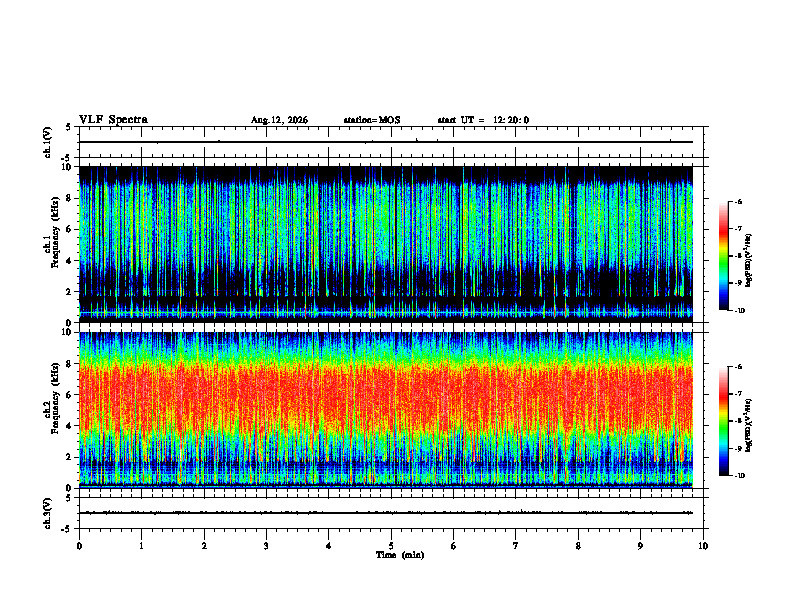This screenshot has width=792, height=612.
Task: Click the '3' tick on the time axis
Action: 266,546
